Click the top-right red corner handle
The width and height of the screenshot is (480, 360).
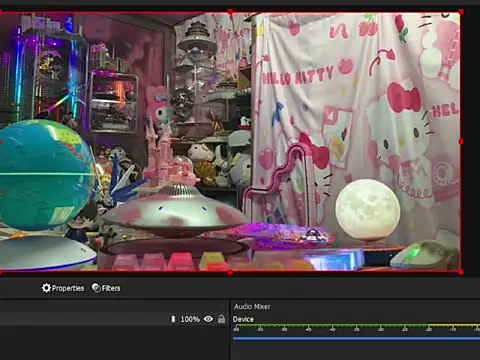(x=461, y=12)
